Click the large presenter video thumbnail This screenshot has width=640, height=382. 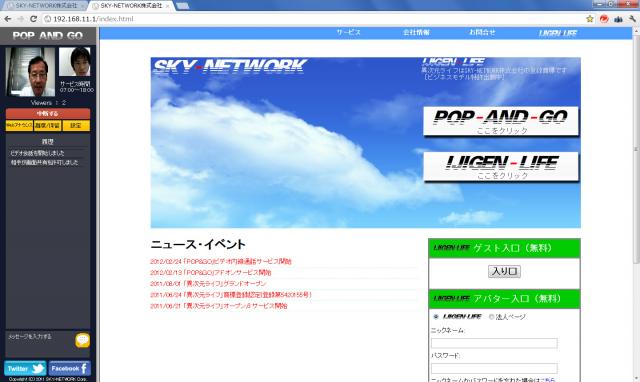click(x=31, y=71)
